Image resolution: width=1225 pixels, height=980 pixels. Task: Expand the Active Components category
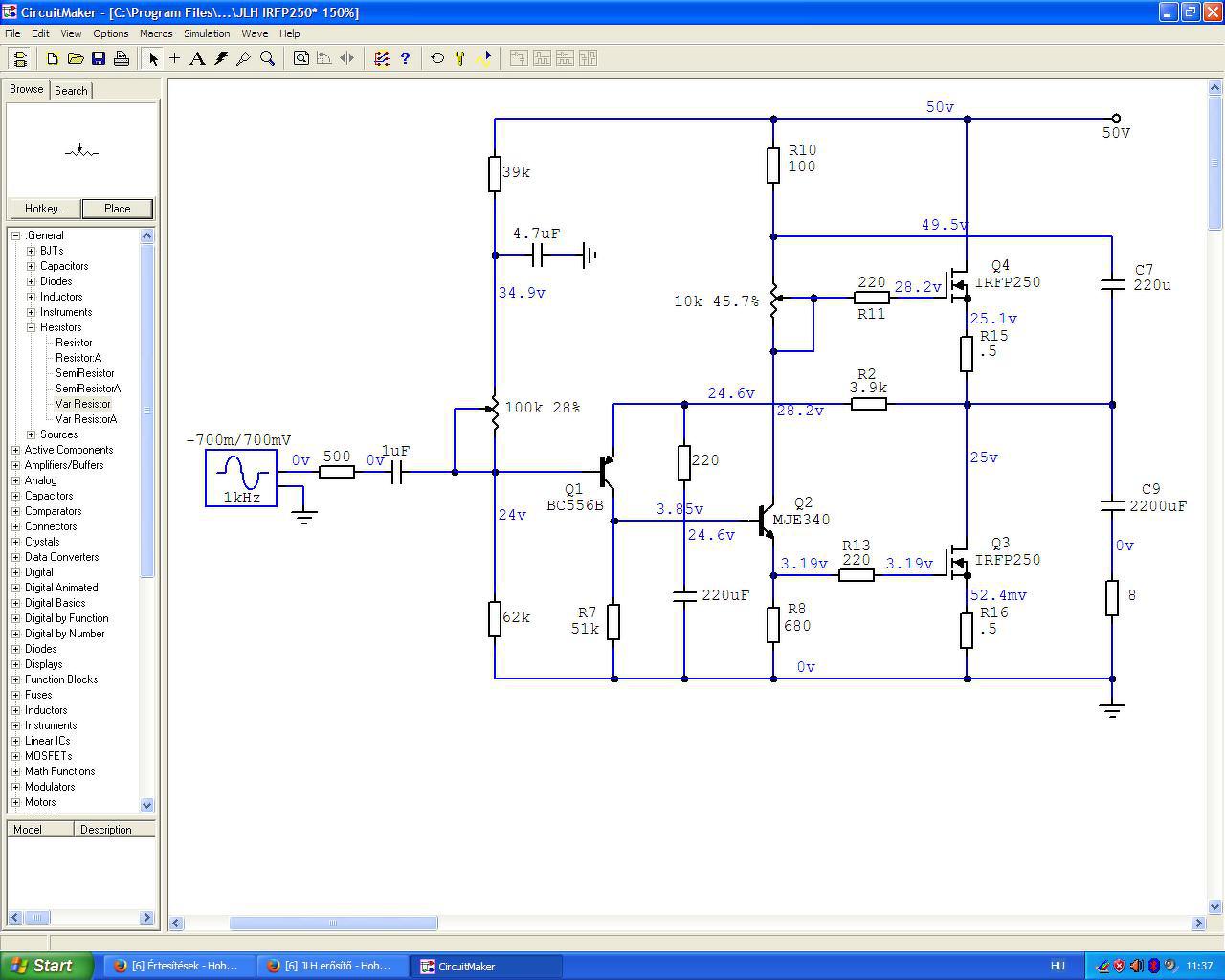(x=16, y=450)
